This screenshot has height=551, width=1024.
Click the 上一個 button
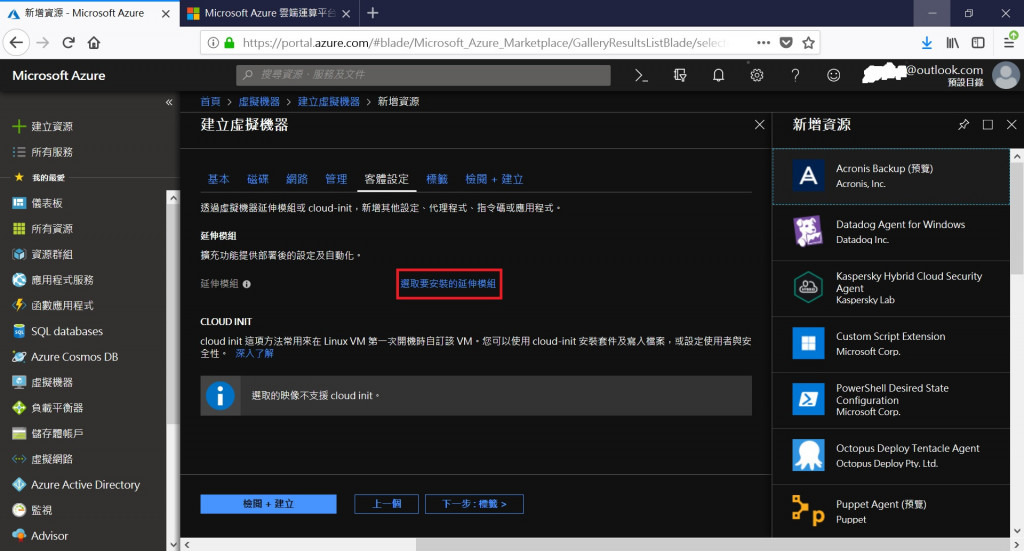point(387,504)
